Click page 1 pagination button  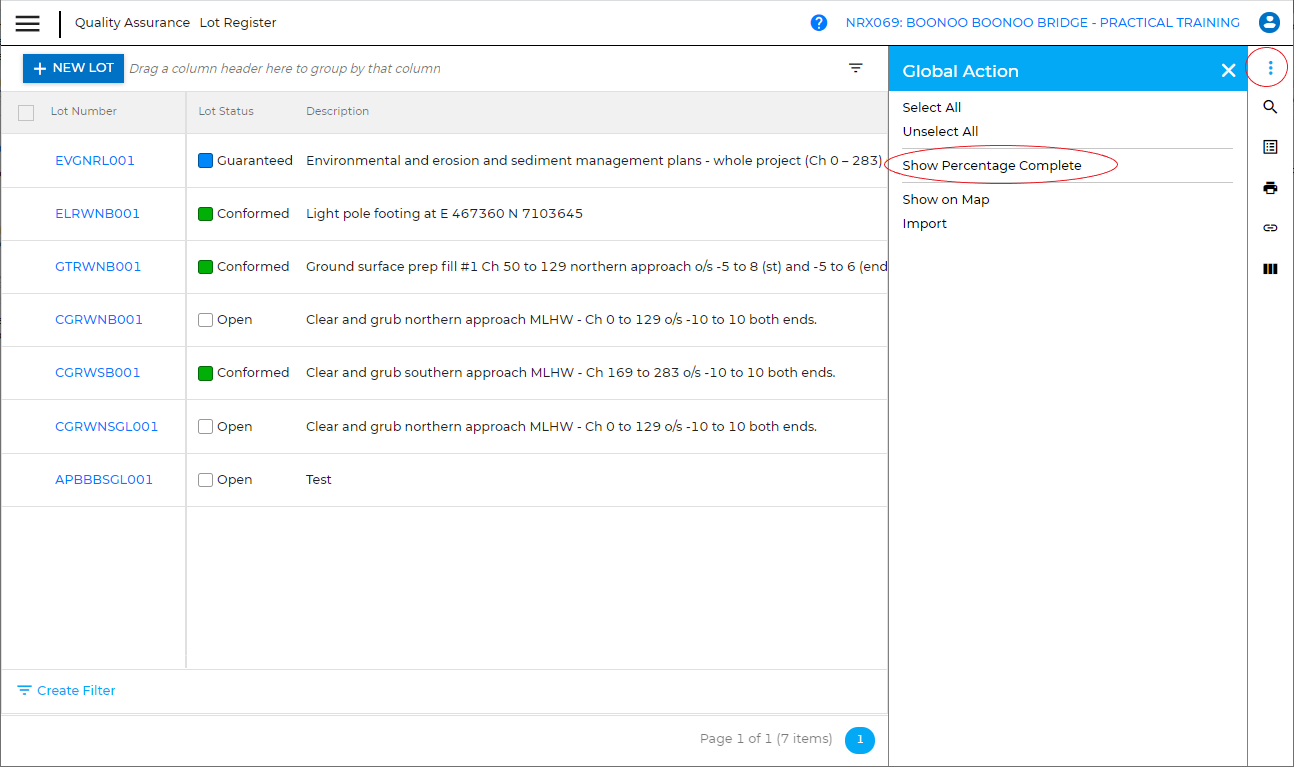click(859, 740)
